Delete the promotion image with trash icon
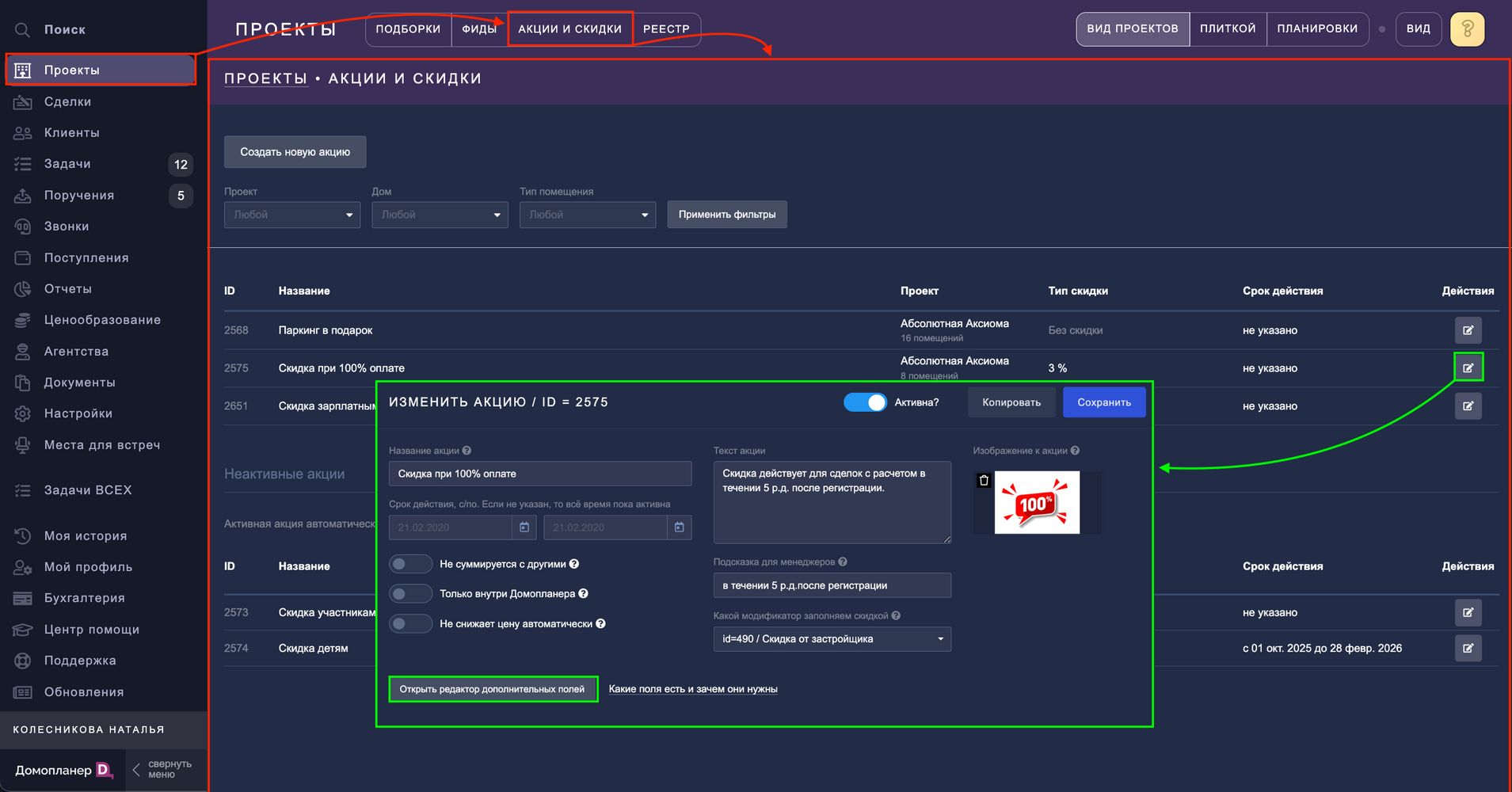Screen dimensions: 1512x792 click(x=984, y=481)
